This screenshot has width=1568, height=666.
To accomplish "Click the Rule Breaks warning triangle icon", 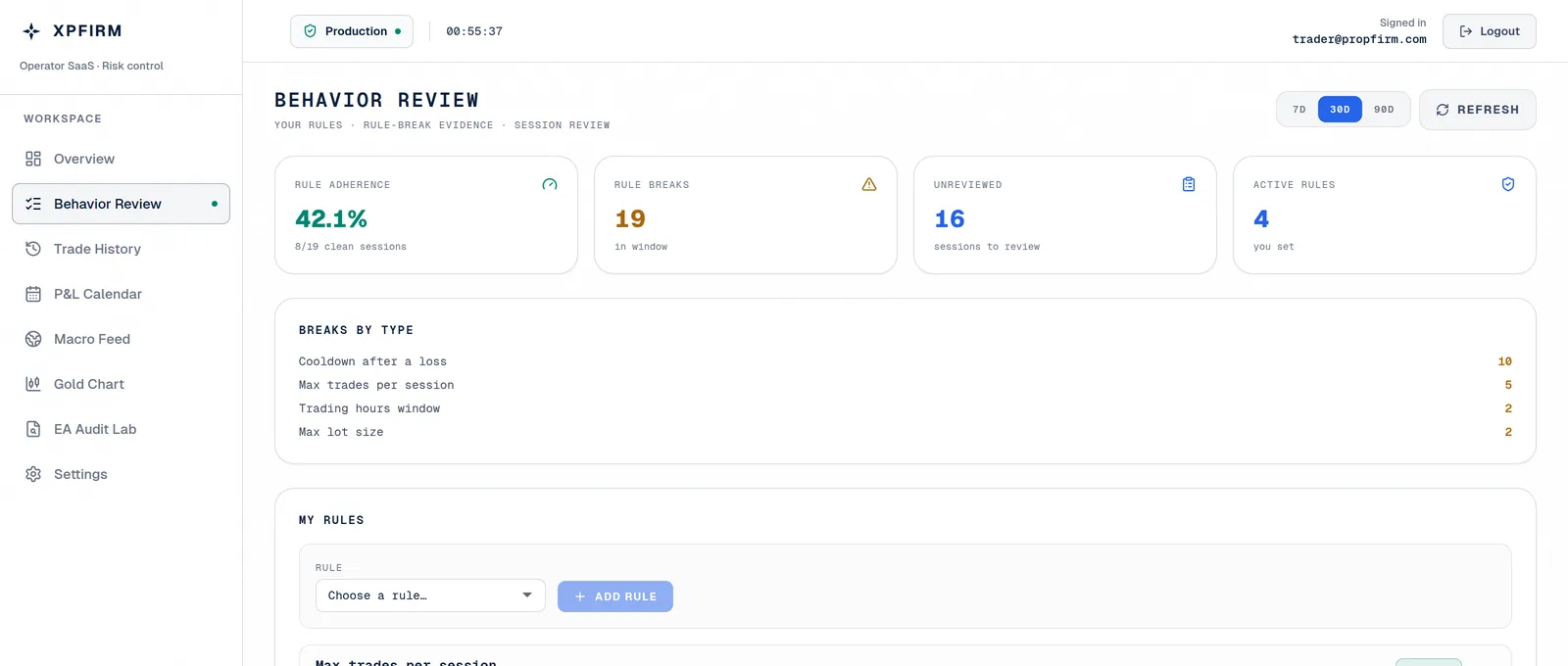I will 869,184.
